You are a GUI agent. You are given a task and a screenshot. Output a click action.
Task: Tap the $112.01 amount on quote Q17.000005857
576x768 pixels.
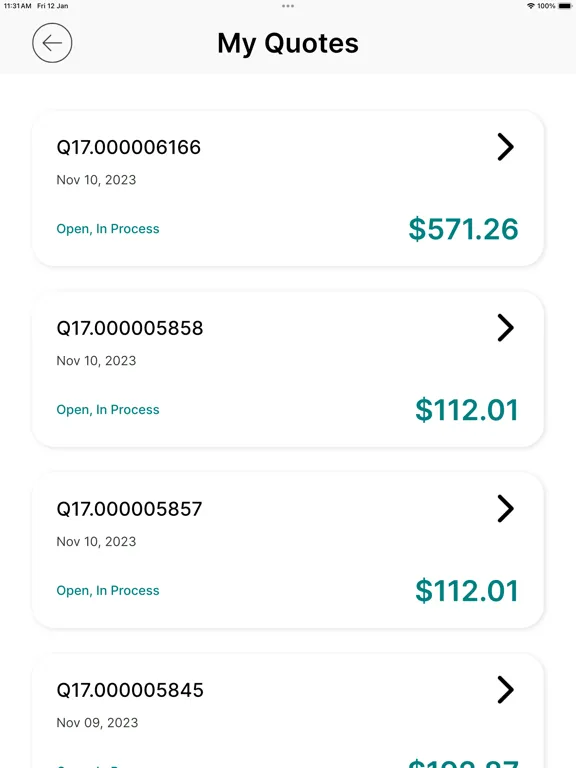(467, 591)
